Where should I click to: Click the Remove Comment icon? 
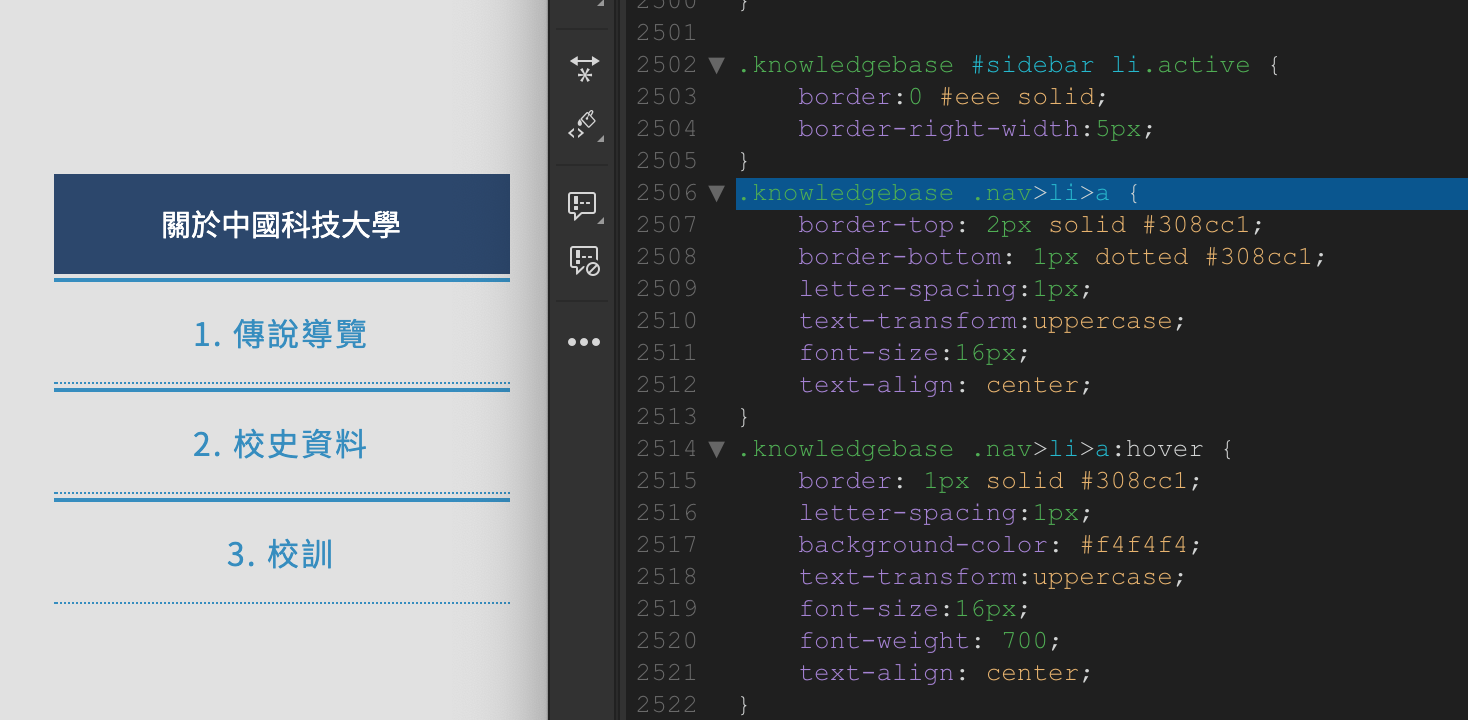pyautogui.click(x=584, y=261)
